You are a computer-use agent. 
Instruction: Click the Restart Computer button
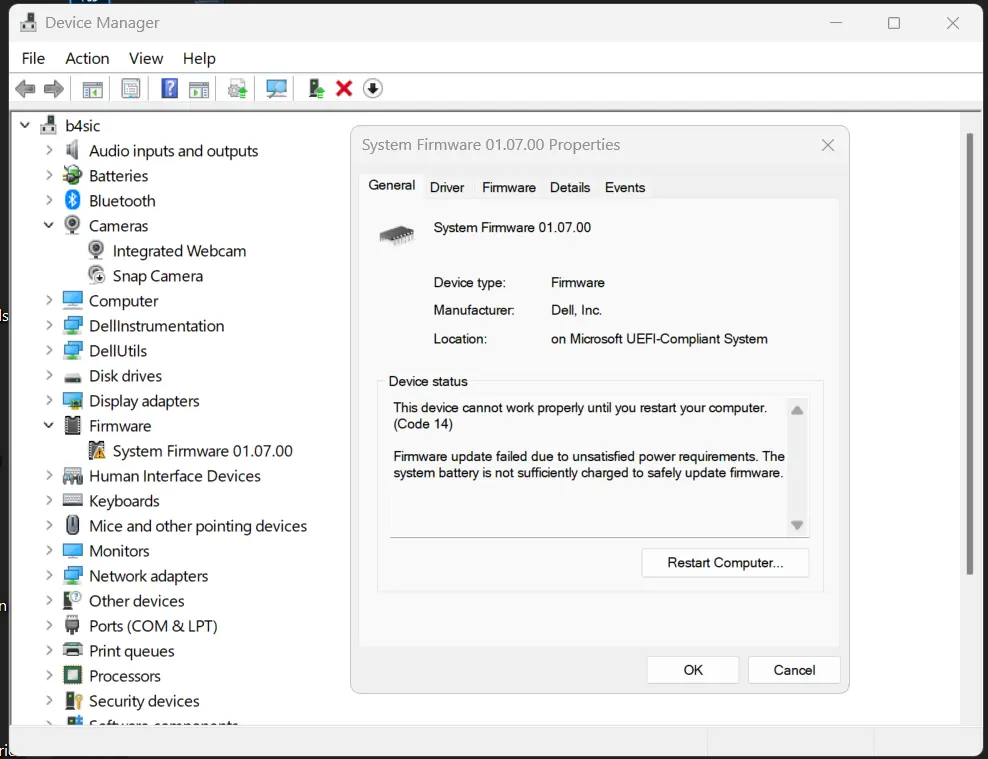pyautogui.click(x=725, y=562)
